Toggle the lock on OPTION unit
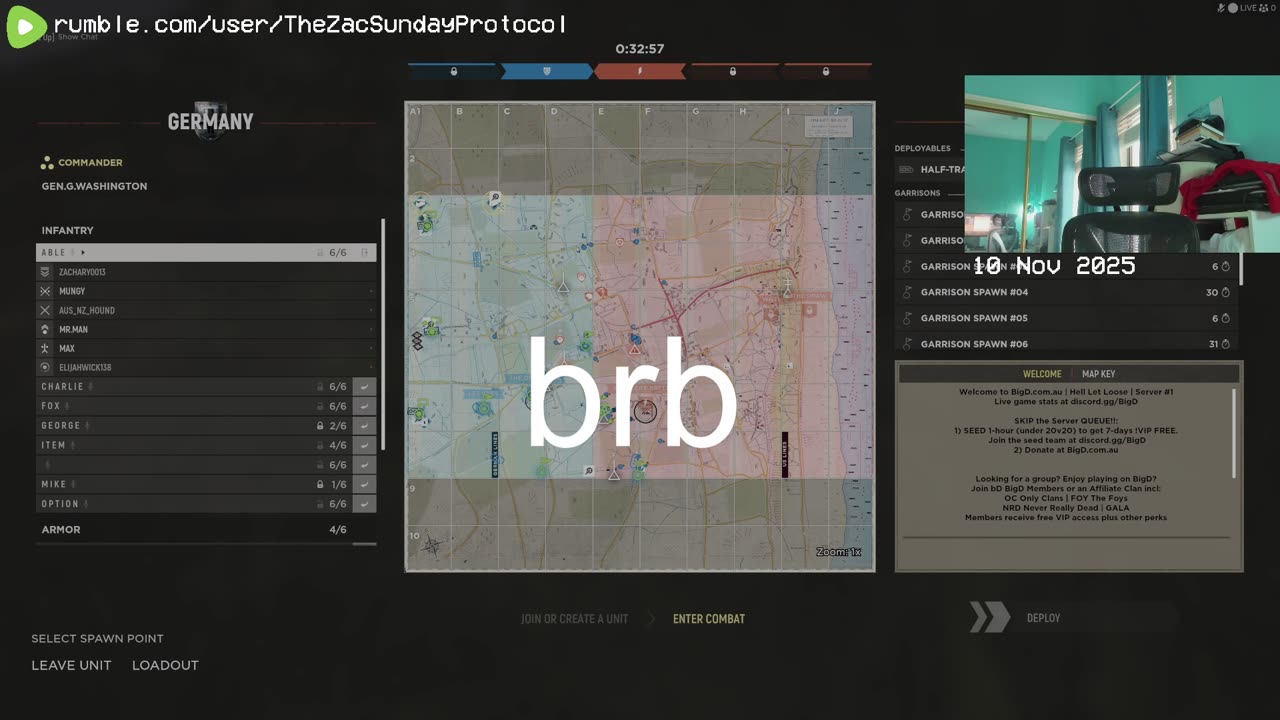Viewport: 1280px width, 720px height. [x=320, y=504]
